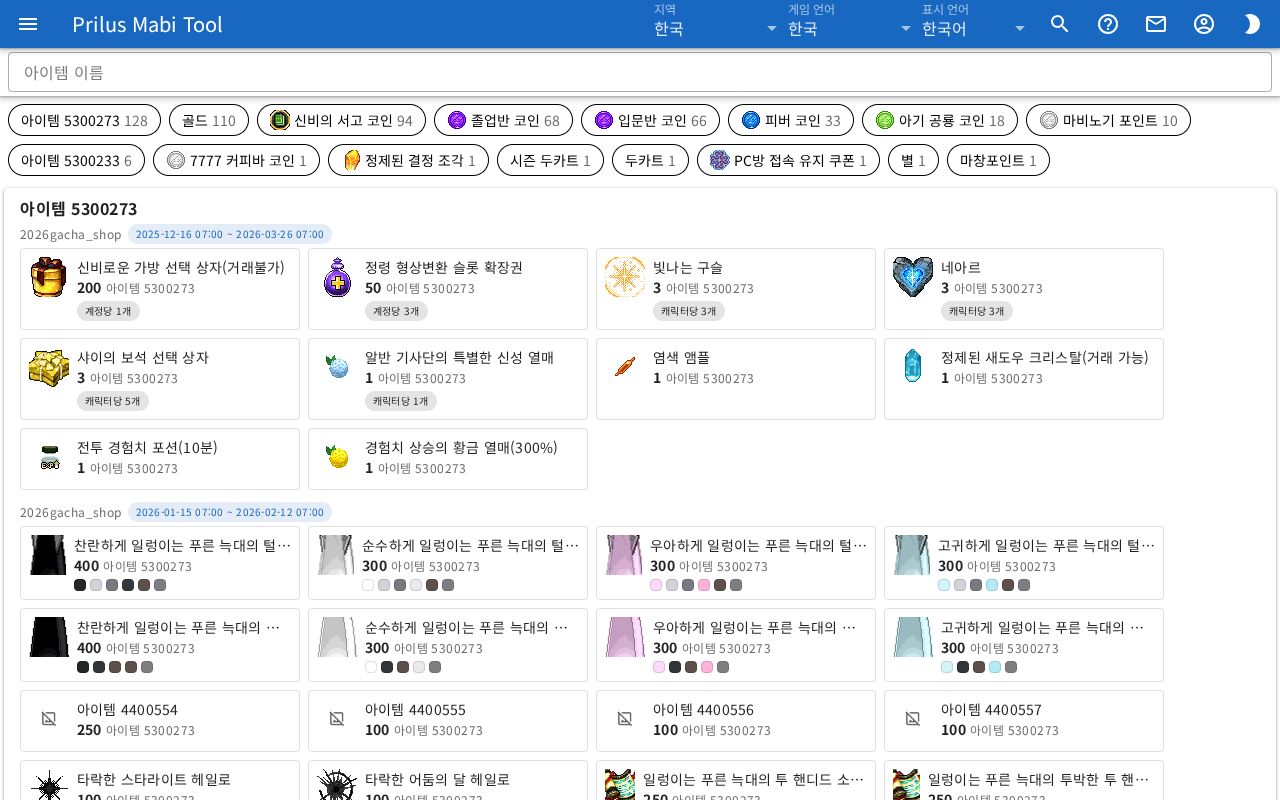Filter by 정제된 결정 조각 chip
Image resolution: width=1280 pixels, height=800 pixels.
(408, 160)
